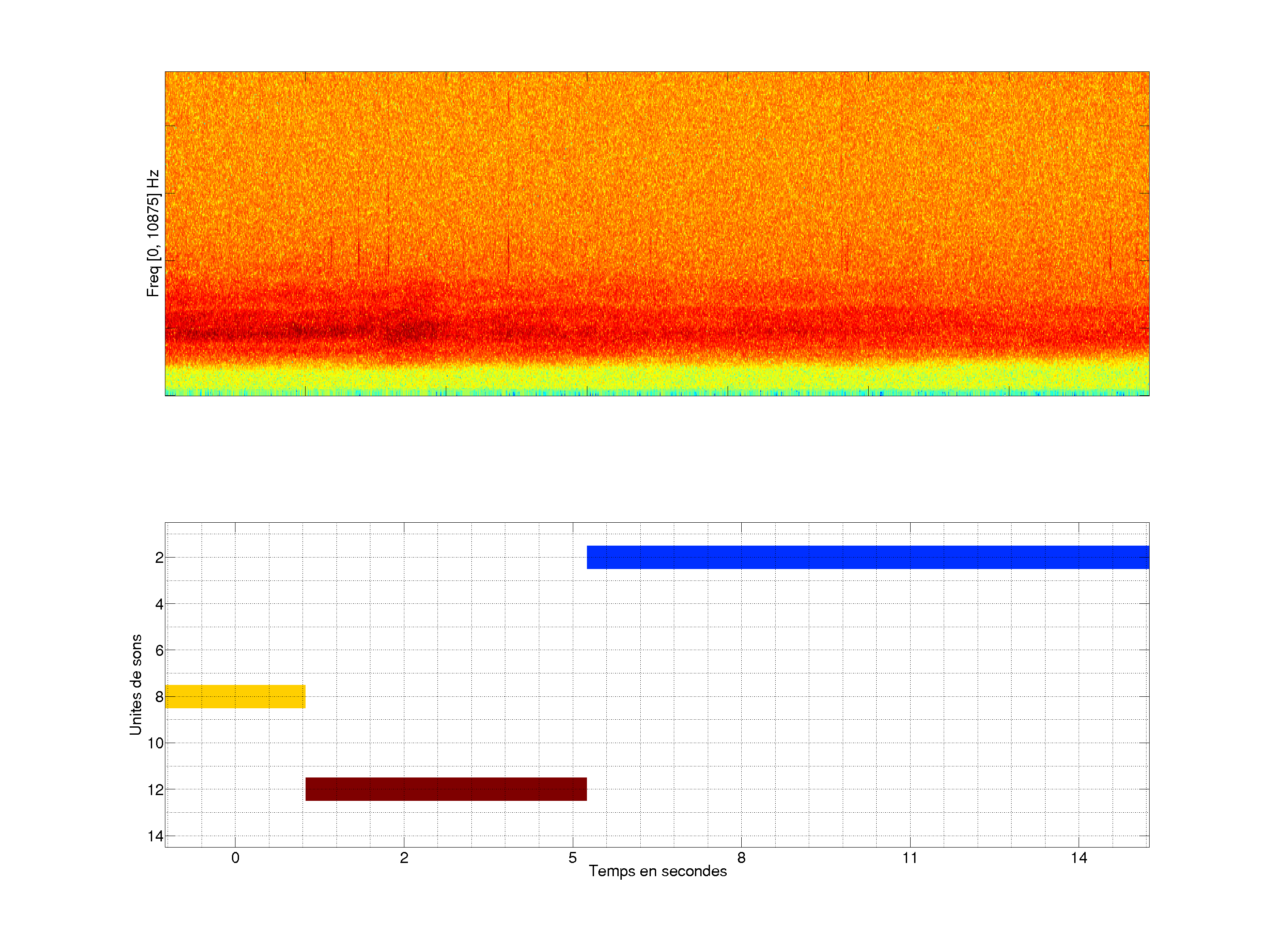Click the x-axis tick label 5

point(572,858)
